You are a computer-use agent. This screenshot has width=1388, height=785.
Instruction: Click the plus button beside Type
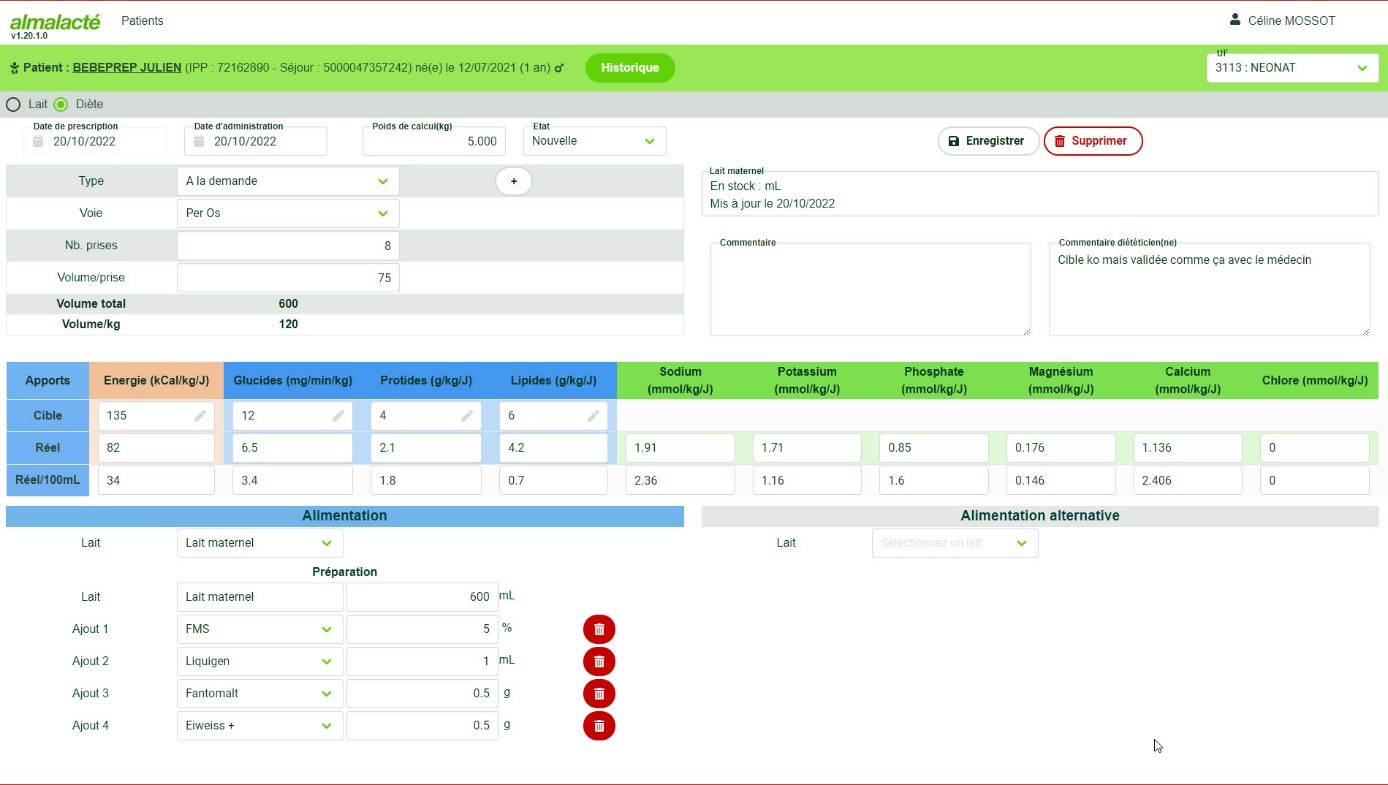[x=514, y=181]
